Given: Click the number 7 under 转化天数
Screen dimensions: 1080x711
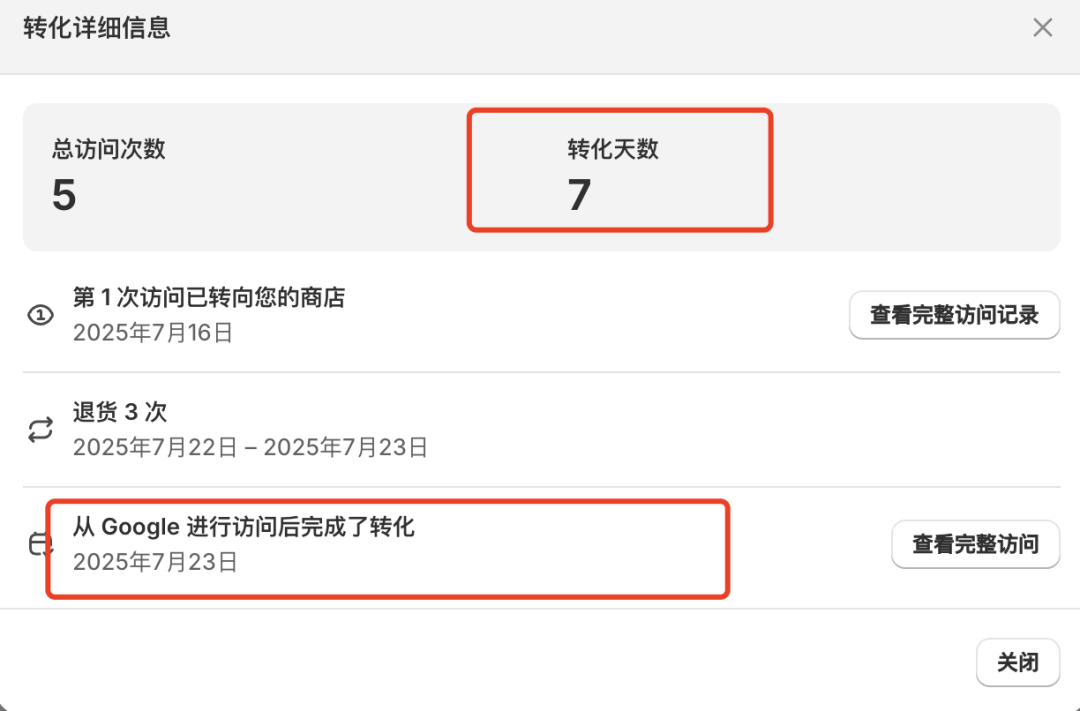Looking at the screenshot, I should 579,196.
